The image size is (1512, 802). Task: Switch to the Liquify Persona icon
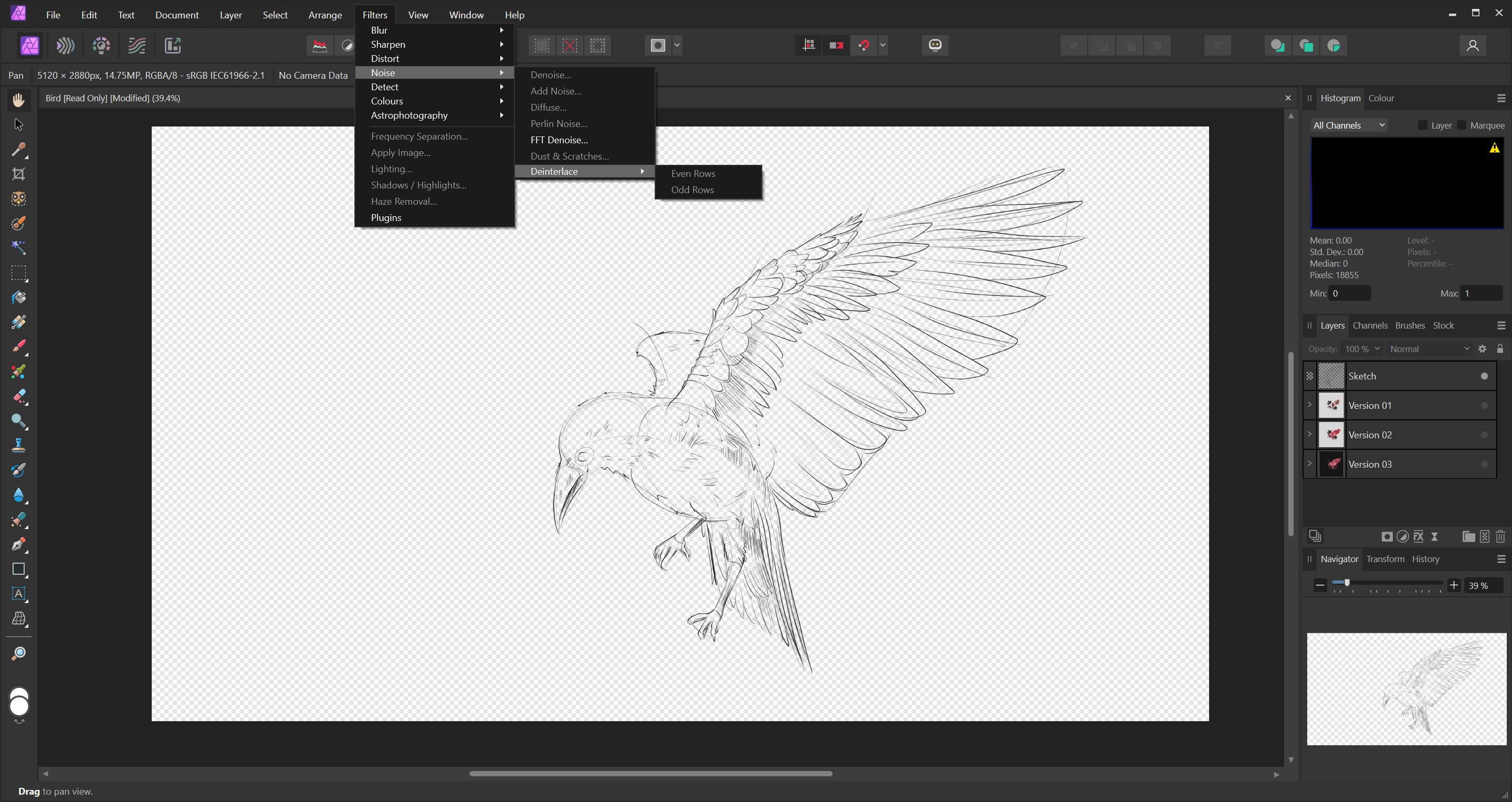click(x=65, y=45)
